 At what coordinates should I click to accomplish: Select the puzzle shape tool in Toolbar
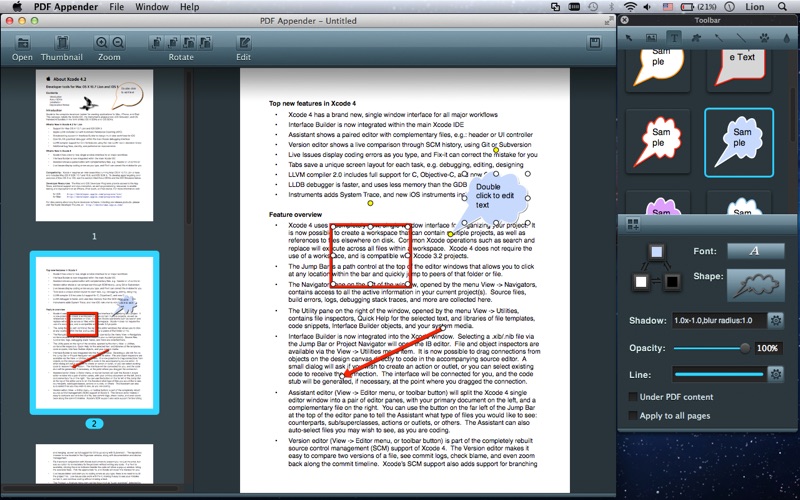(696, 38)
